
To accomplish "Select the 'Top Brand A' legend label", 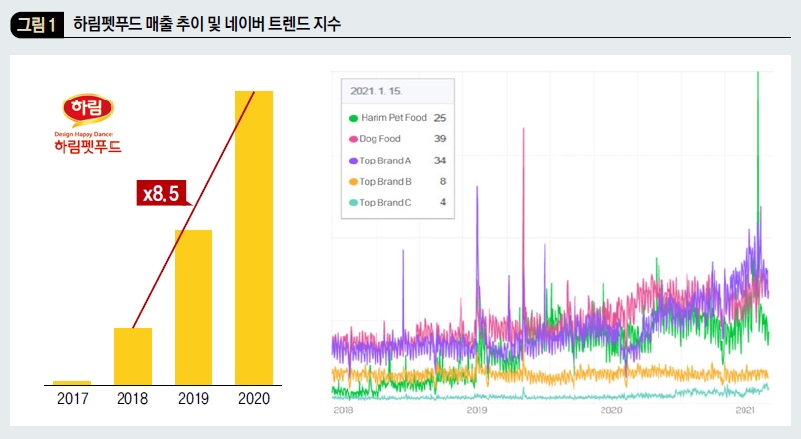I will click(x=385, y=160).
